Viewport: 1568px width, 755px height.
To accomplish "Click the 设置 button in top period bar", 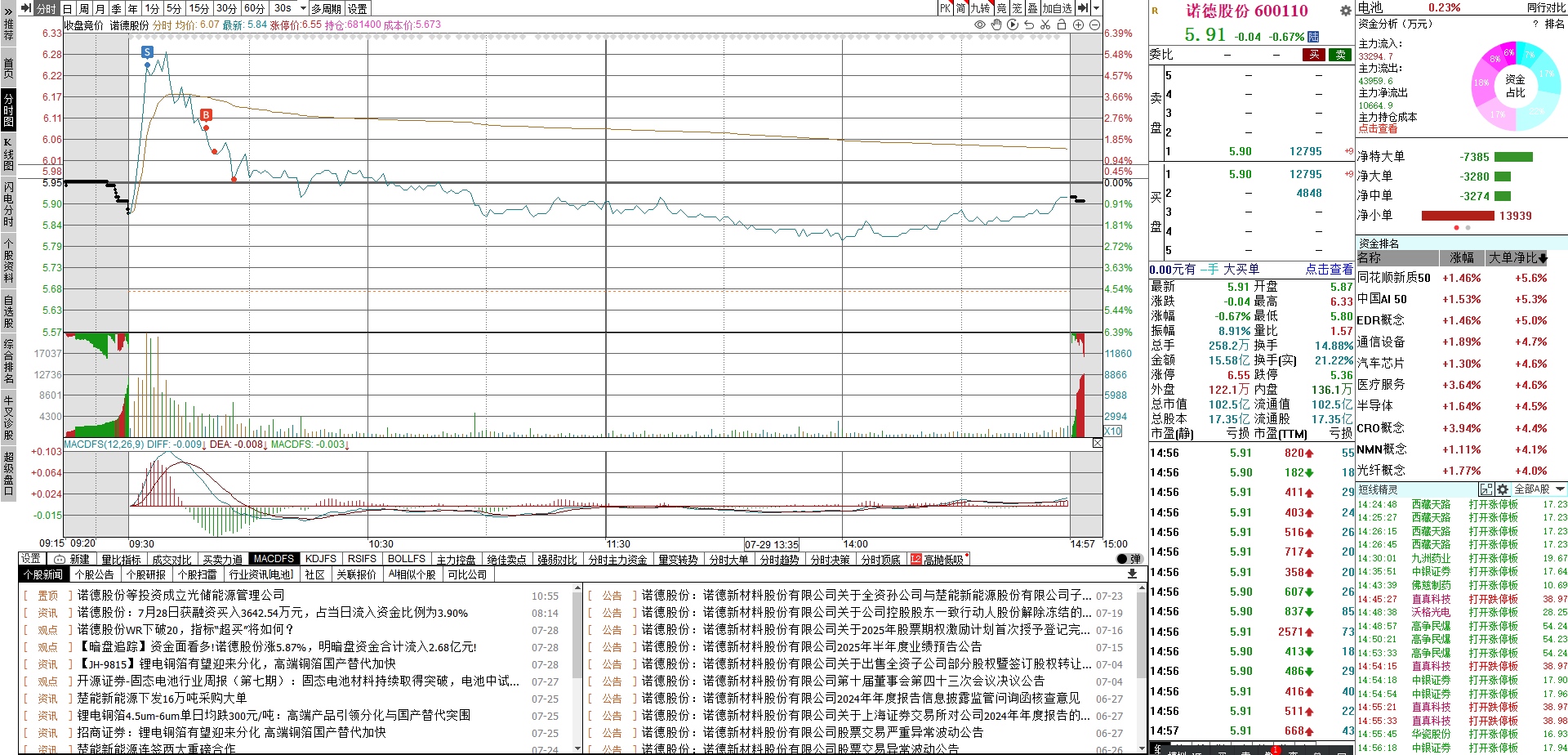I will tap(358, 8).
